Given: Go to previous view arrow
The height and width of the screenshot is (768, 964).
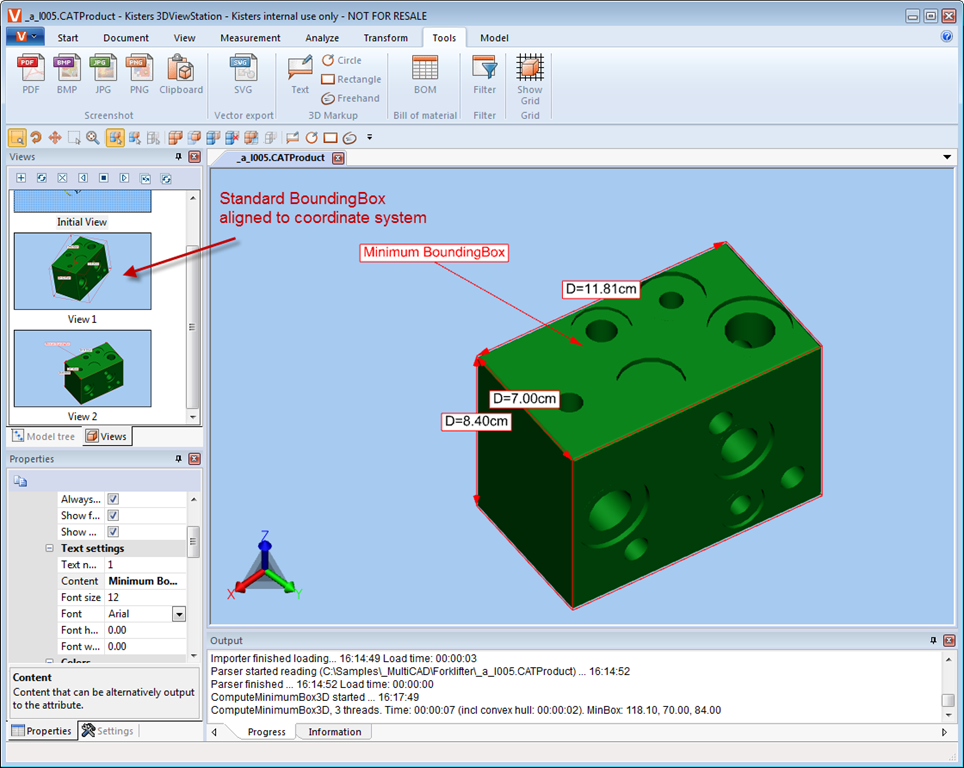Looking at the screenshot, I should [x=83, y=178].
